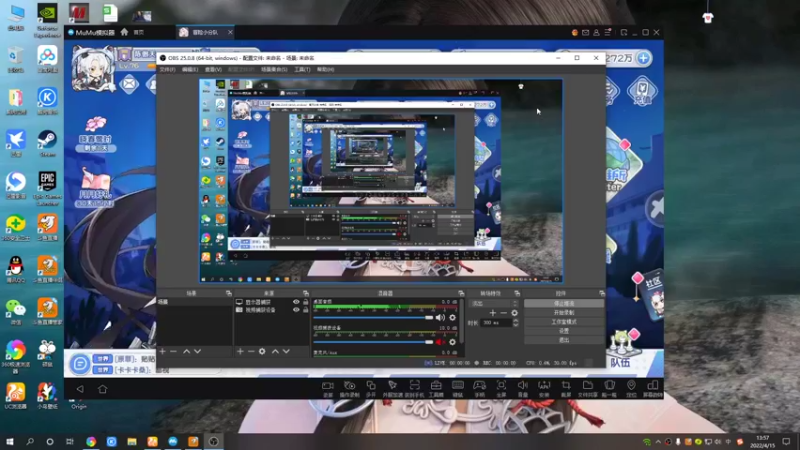Screen dimensions: 800x450
Task: Open OBS Tools menu
Action: click(x=302, y=69)
